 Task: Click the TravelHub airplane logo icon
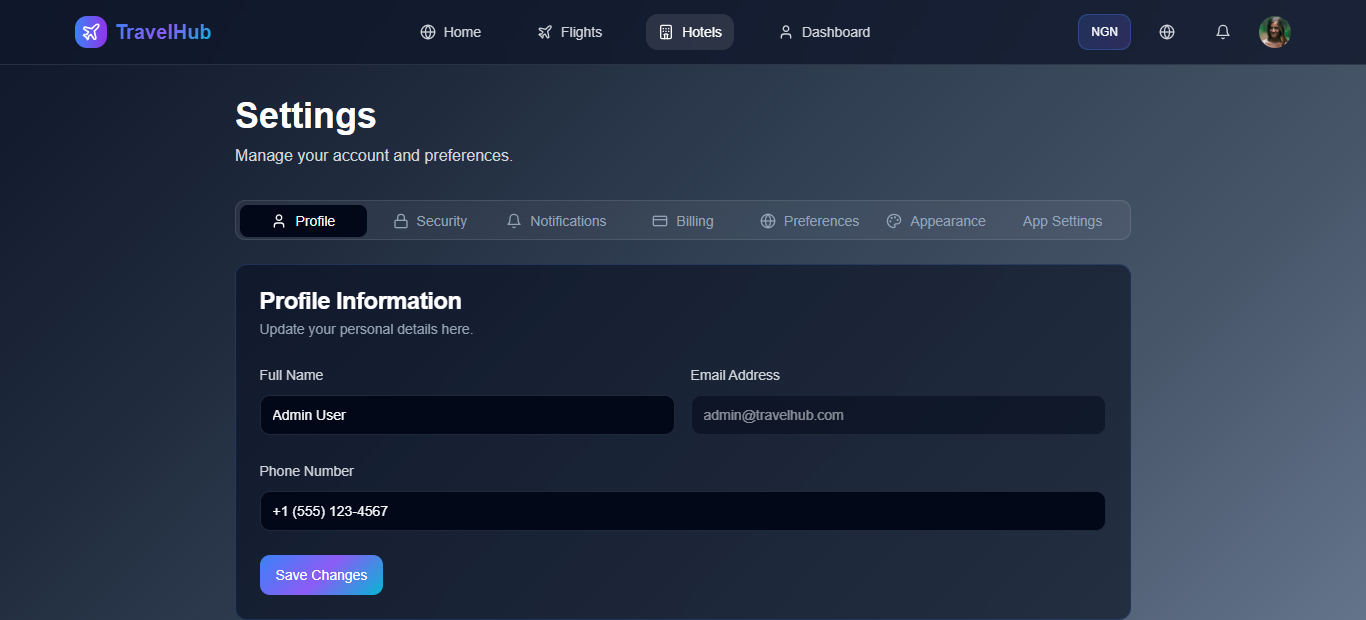tap(91, 32)
